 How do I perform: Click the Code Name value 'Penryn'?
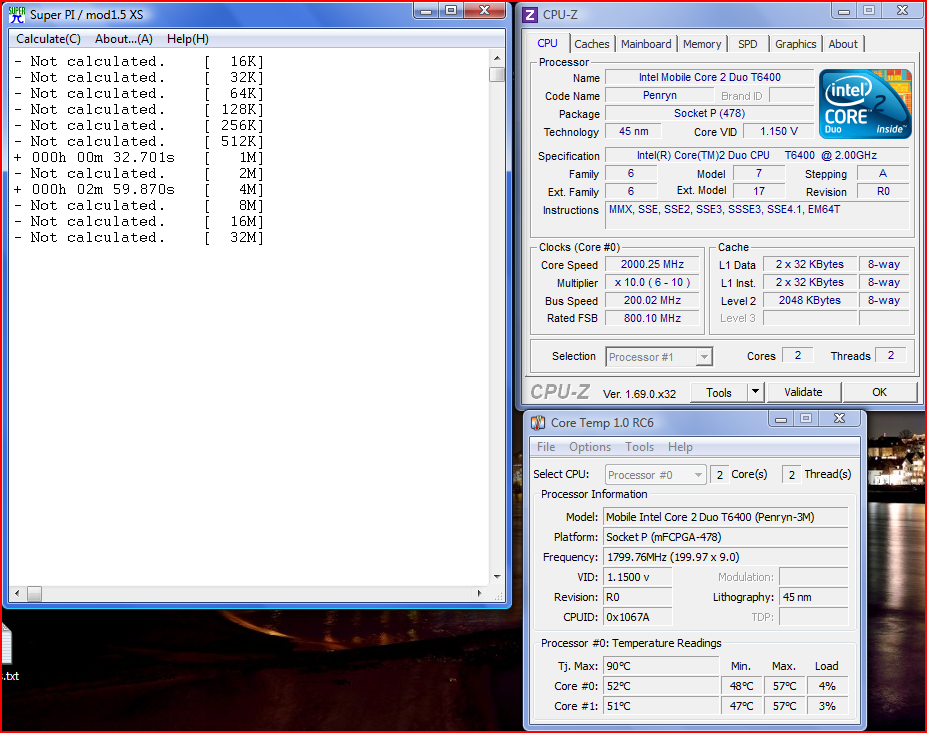click(x=660, y=96)
